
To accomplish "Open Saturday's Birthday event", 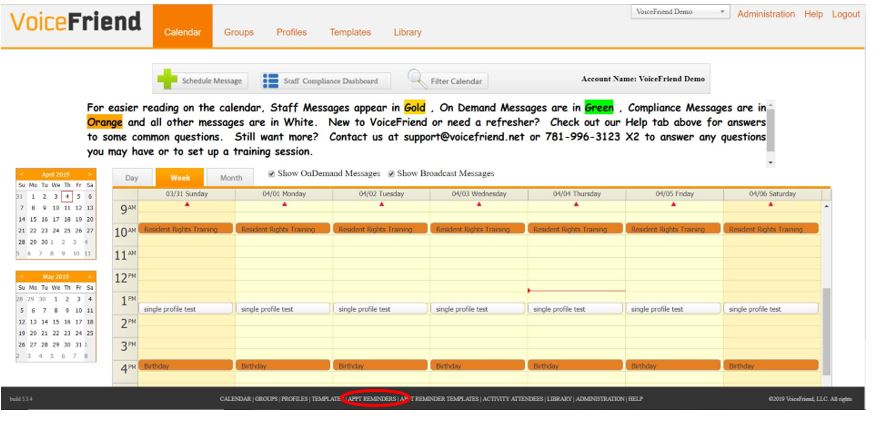I will 771,365.
